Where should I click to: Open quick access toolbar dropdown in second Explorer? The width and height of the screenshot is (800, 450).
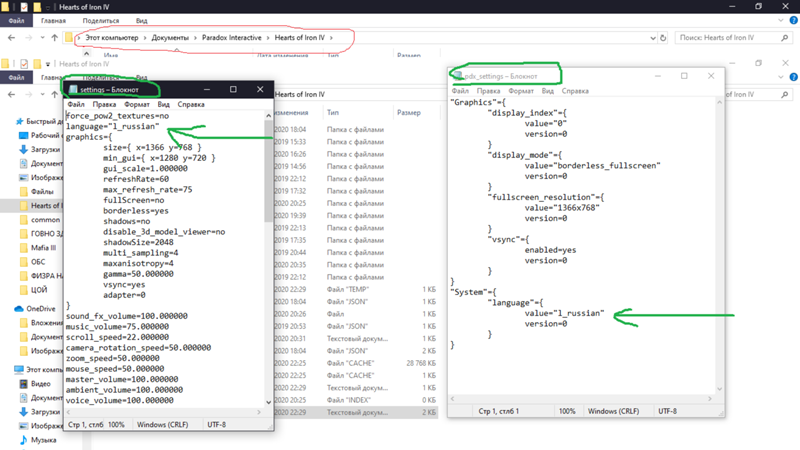point(48,64)
